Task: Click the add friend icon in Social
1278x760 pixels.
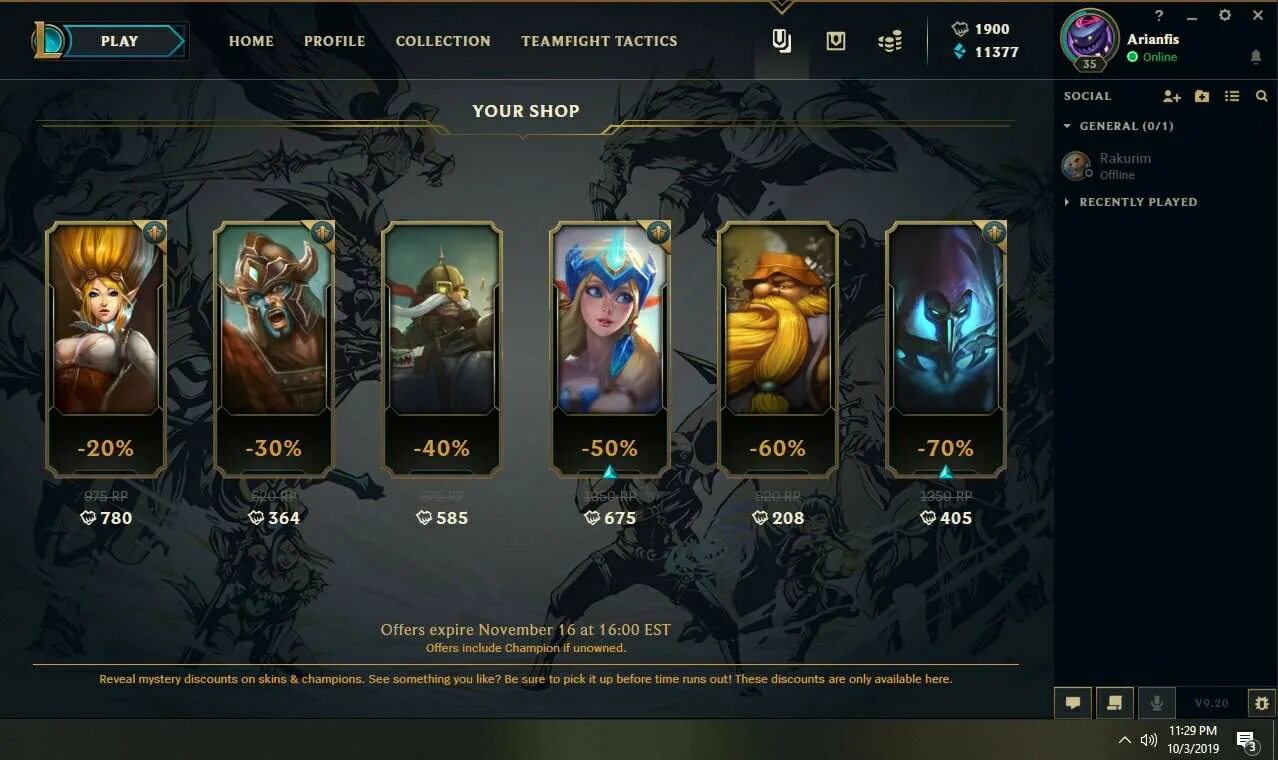Action: click(1172, 96)
